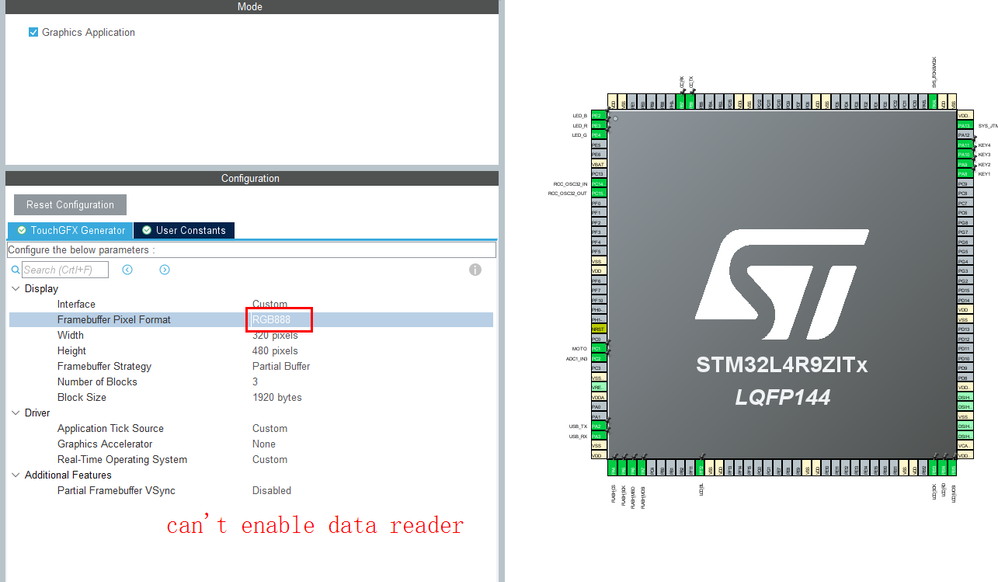Screen dimensions: 998x582
Task: Click the info icon in Configuration panel
Action: pyautogui.click(x=475, y=270)
